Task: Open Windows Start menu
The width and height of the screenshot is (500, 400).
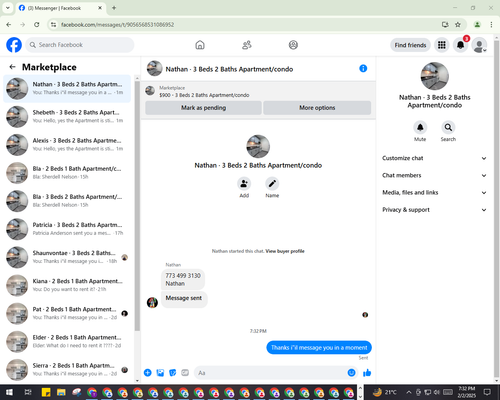Action: [9, 392]
